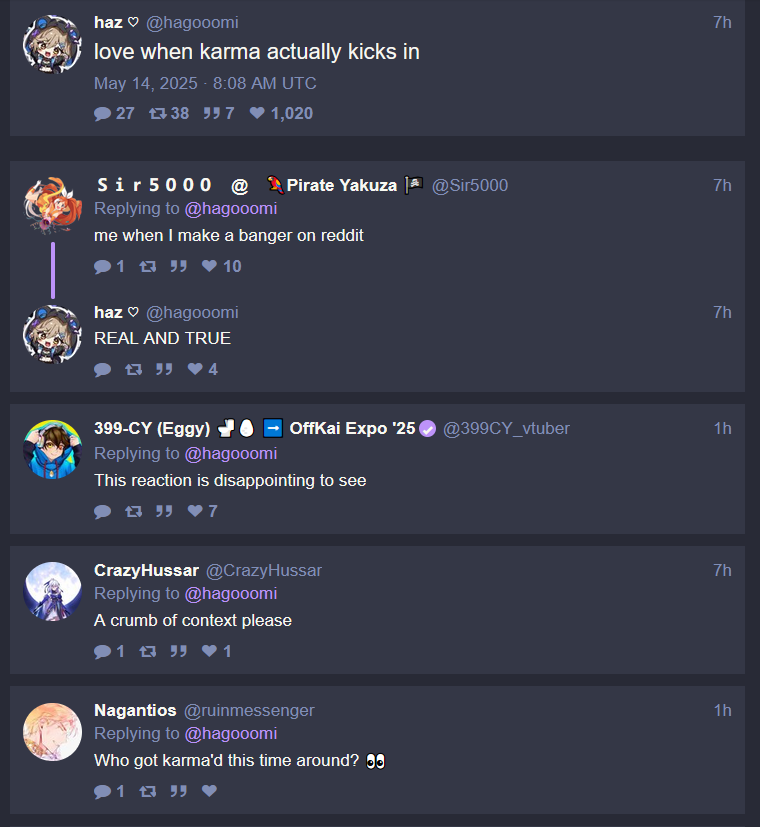Like CrazyHussar's 'crumb of context' reply

(x=209, y=651)
